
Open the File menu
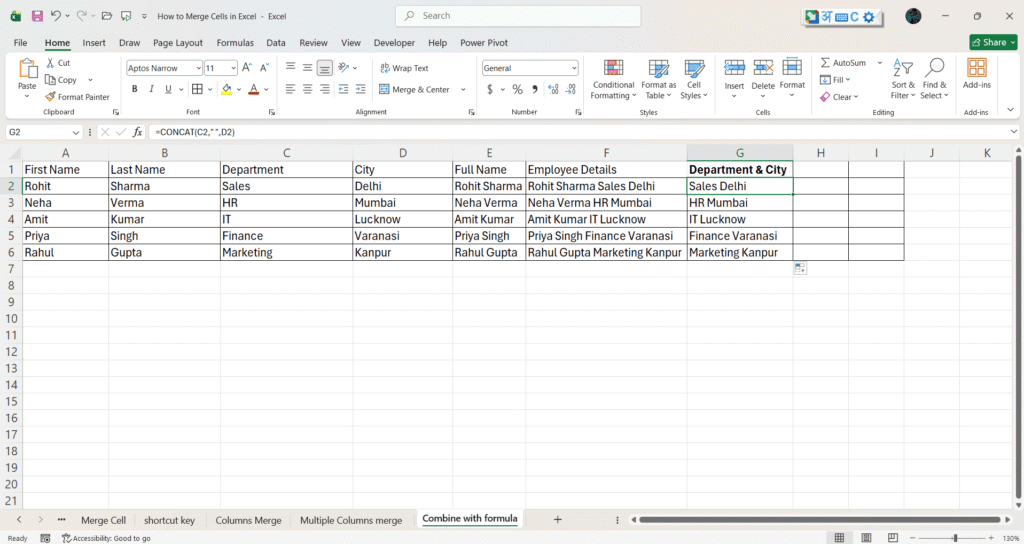[20, 42]
